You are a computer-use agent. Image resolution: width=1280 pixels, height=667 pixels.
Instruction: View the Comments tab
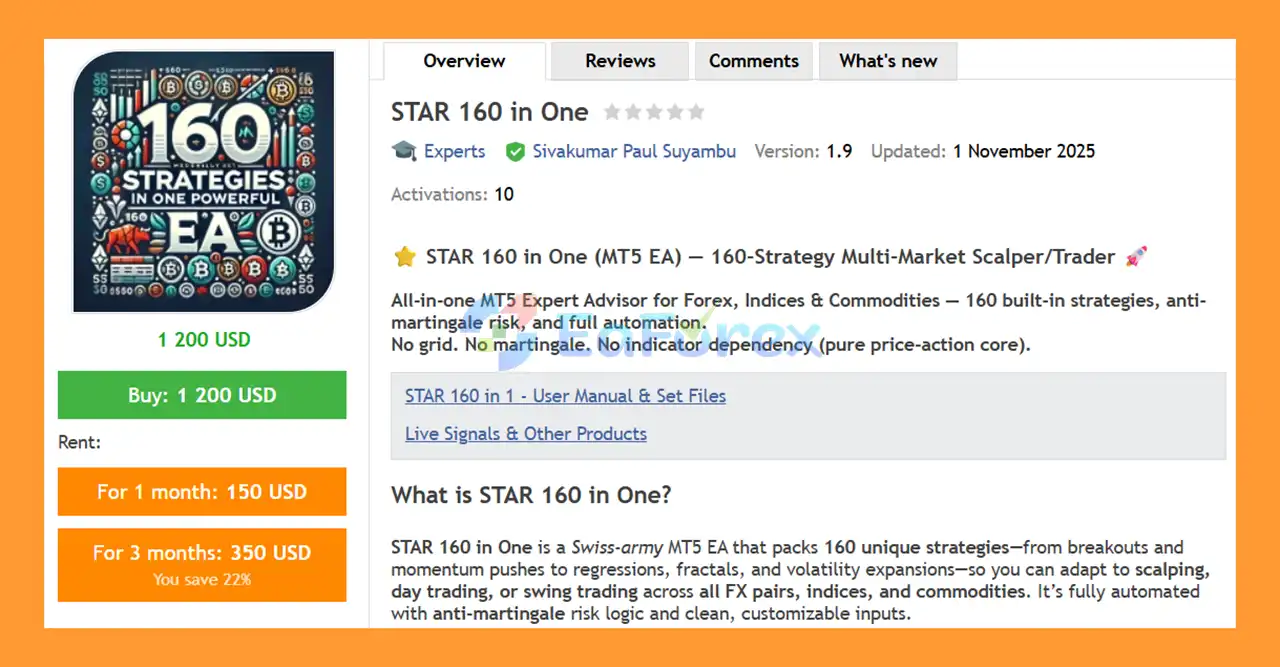(753, 61)
